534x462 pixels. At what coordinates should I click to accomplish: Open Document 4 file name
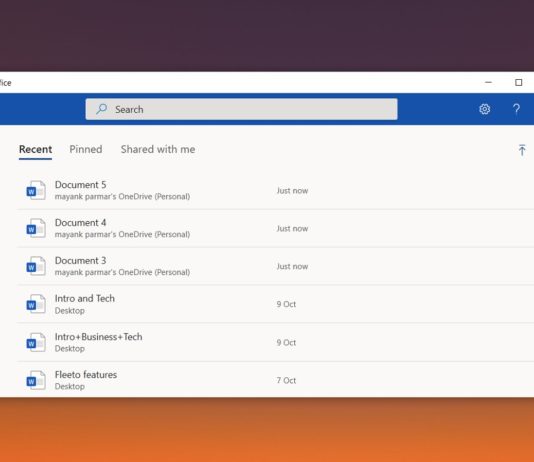click(x=80, y=222)
